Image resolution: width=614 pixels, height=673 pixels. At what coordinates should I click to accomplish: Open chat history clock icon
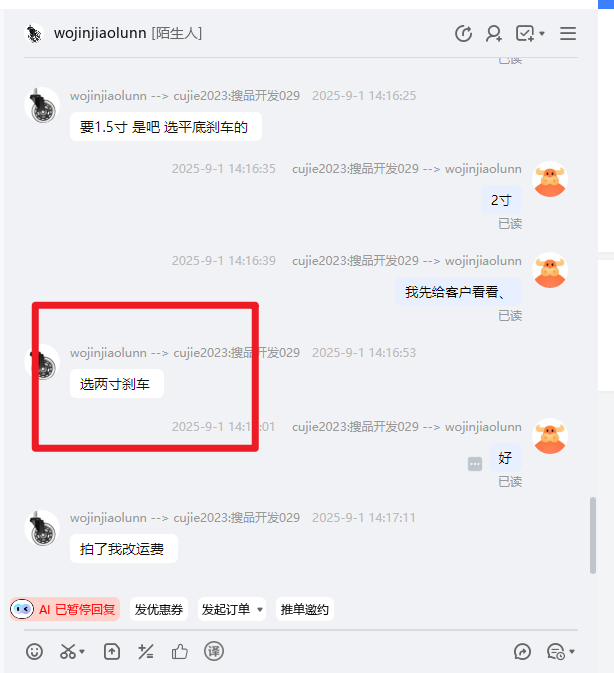[463, 33]
